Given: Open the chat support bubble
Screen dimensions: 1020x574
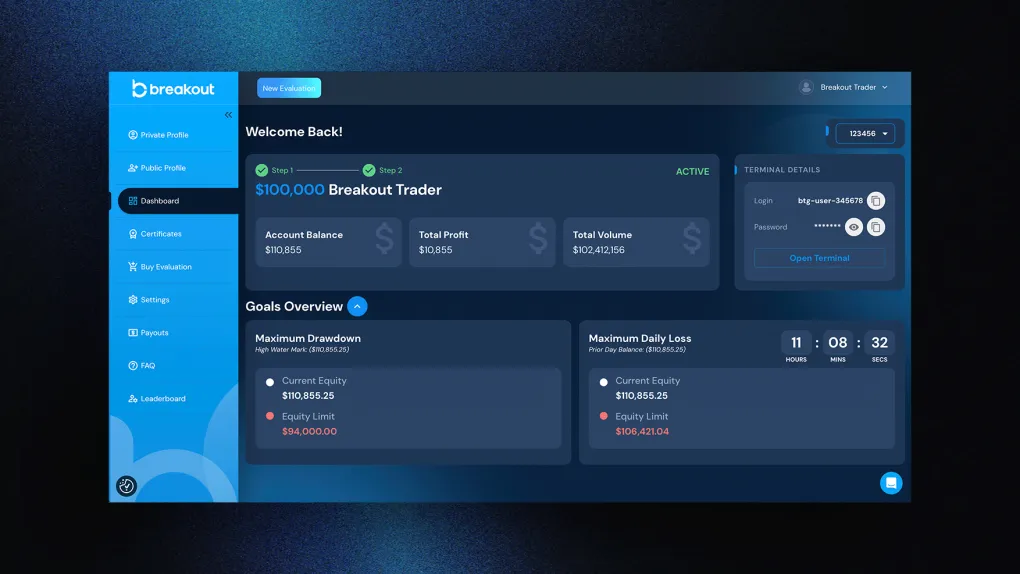Looking at the screenshot, I should pyautogui.click(x=891, y=483).
